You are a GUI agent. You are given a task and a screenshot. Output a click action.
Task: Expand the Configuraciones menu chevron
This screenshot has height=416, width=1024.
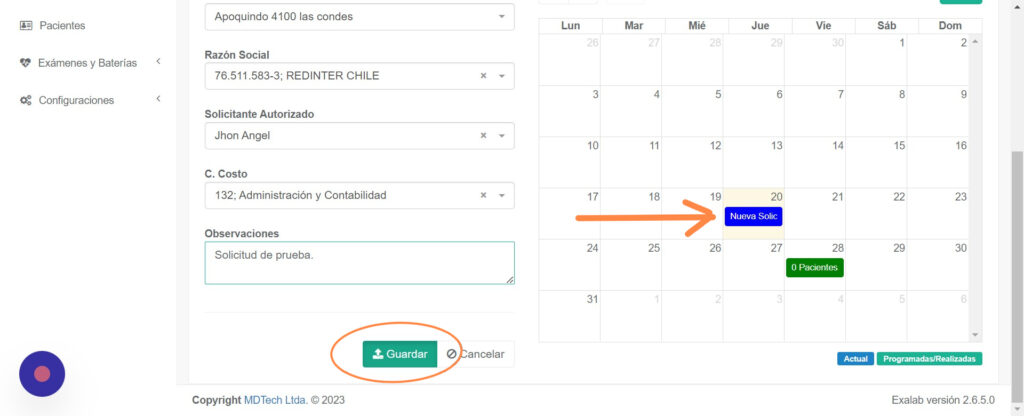coord(158,99)
